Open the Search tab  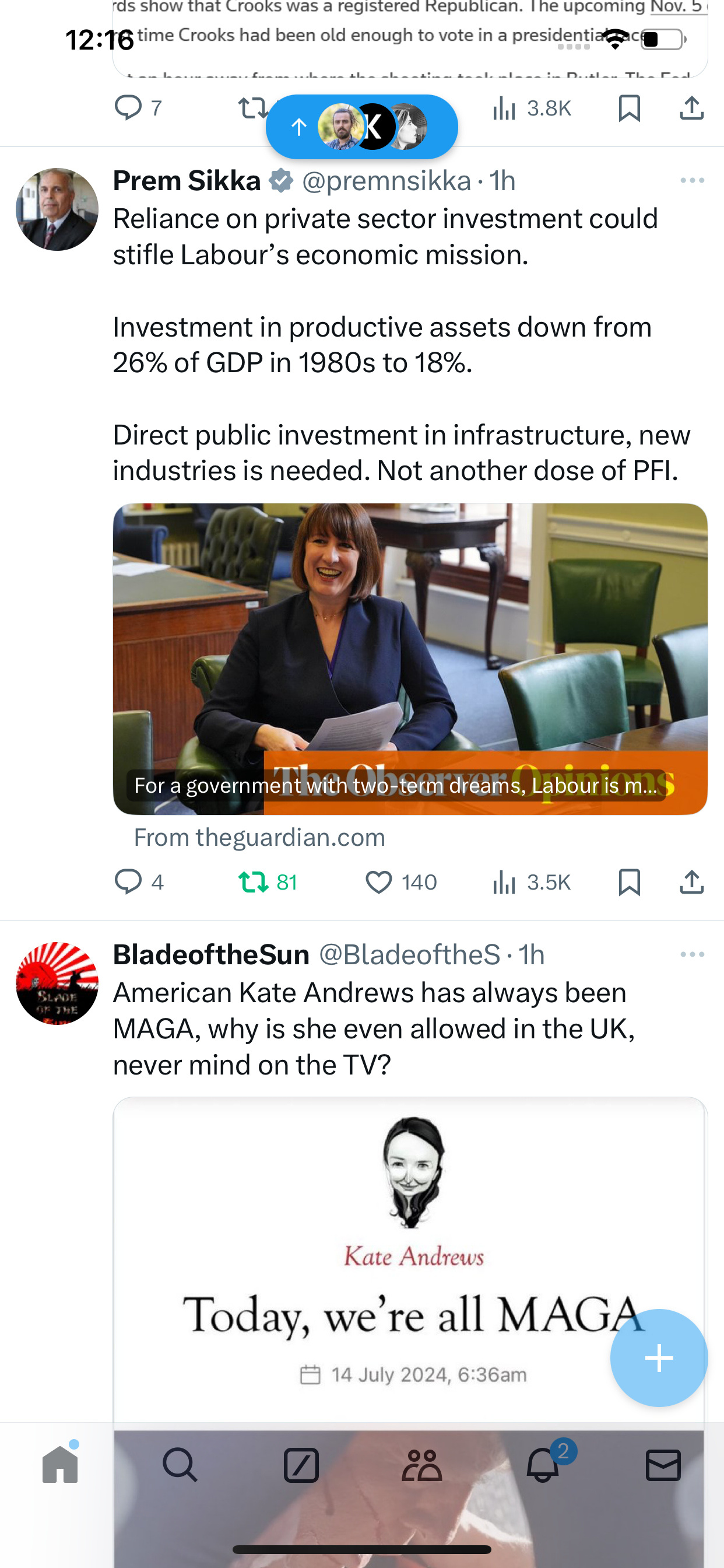click(x=180, y=1465)
